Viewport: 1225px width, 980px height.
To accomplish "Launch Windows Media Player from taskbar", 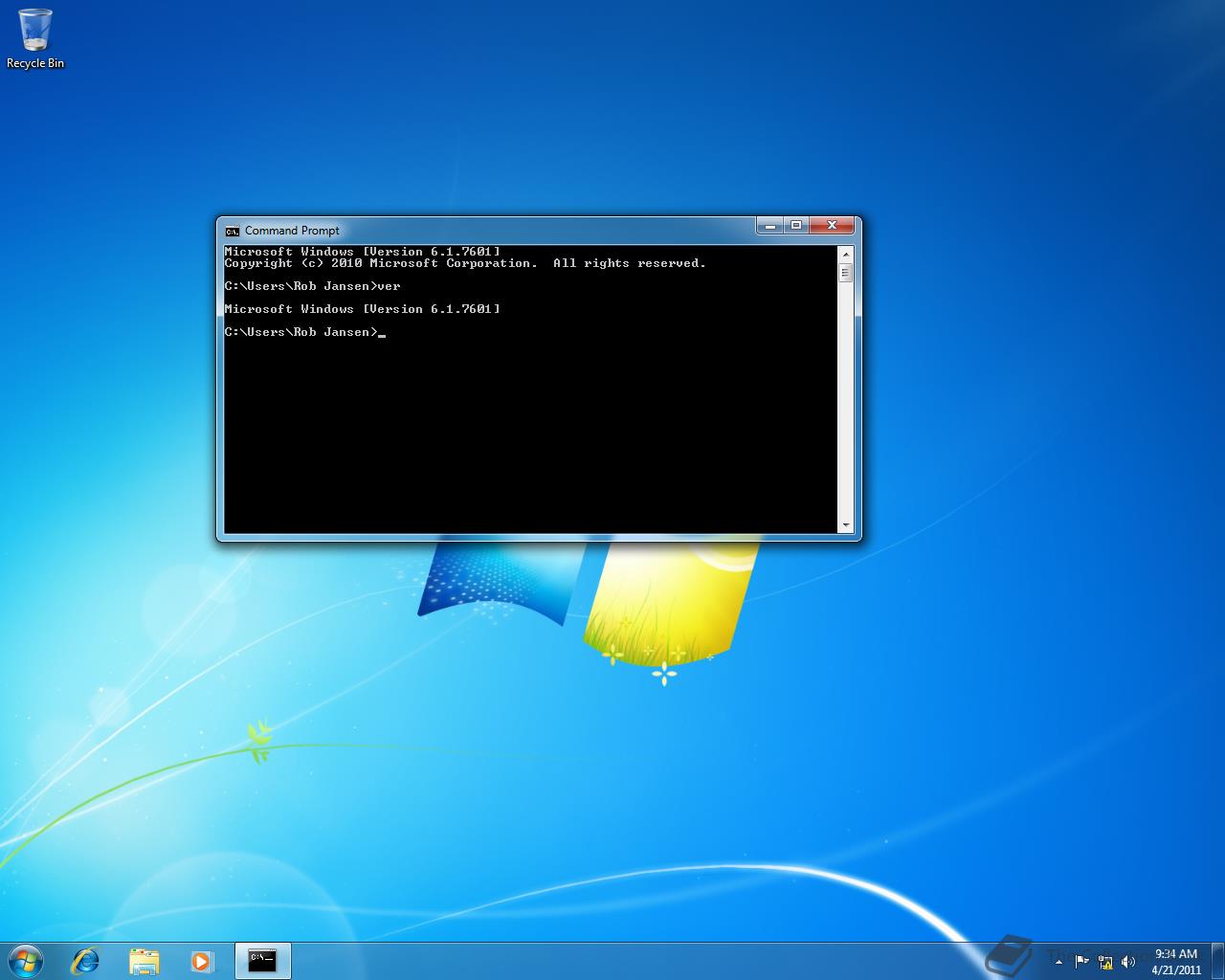I will pos(201,960).
